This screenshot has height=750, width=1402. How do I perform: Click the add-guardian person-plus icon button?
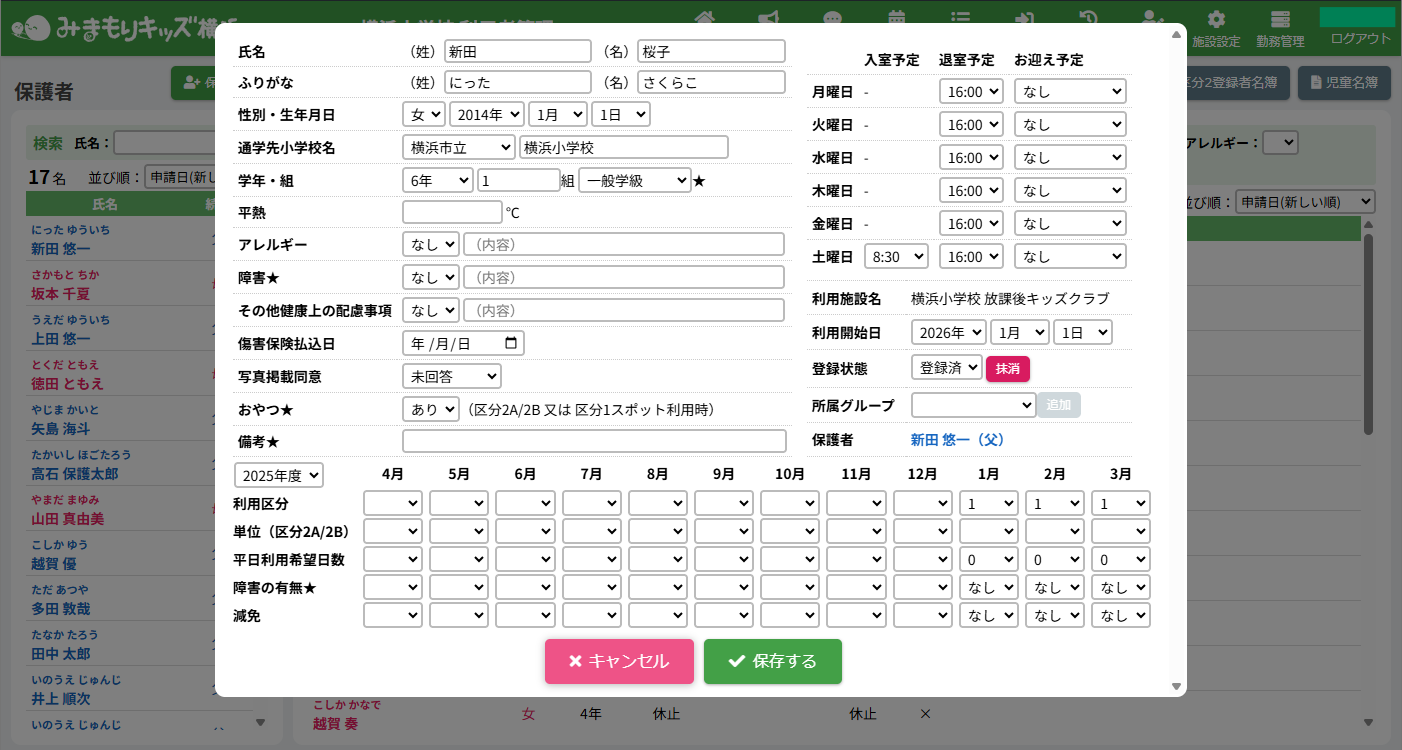coord(192,83)
